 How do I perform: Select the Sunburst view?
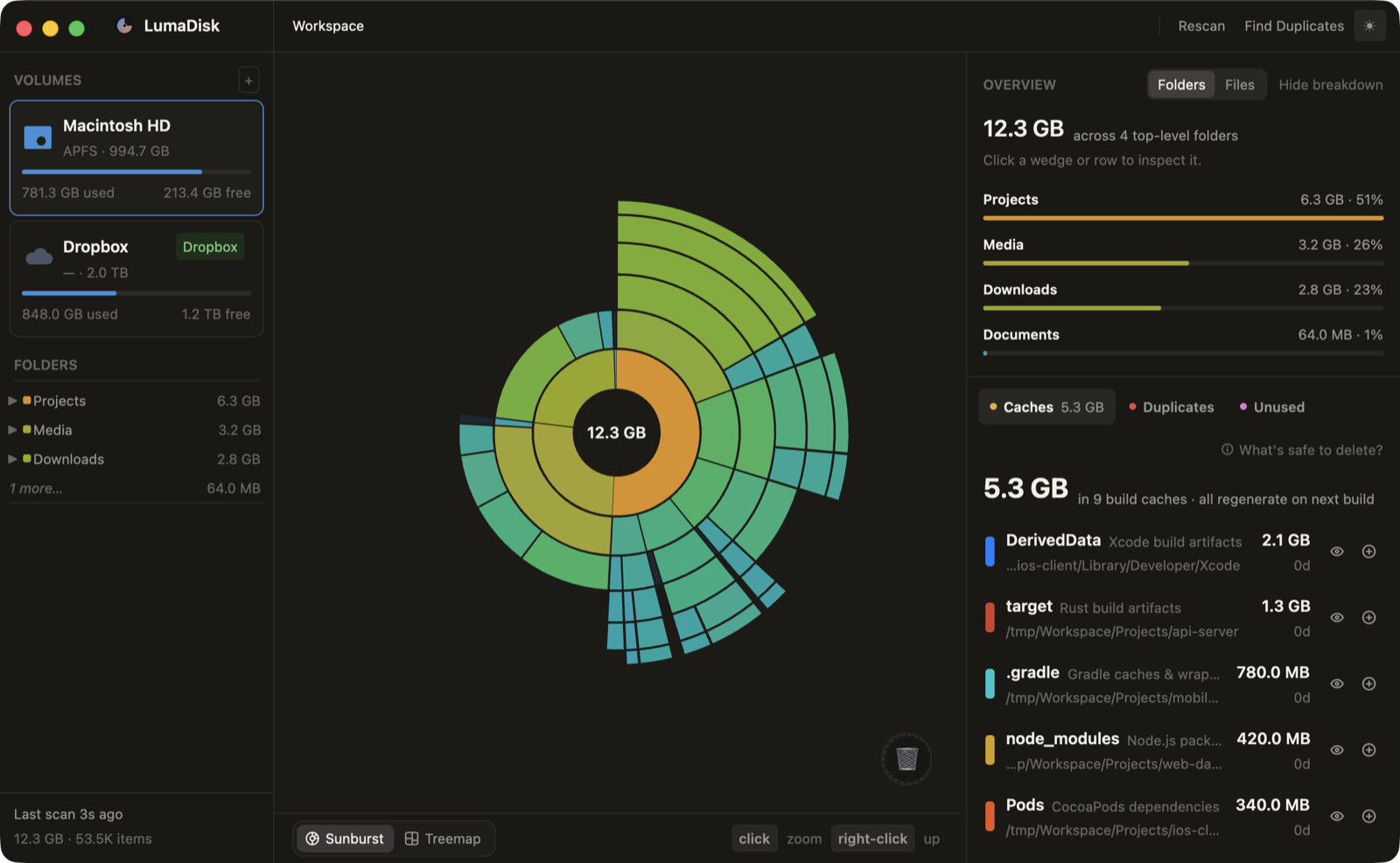[x=345, y=838]
